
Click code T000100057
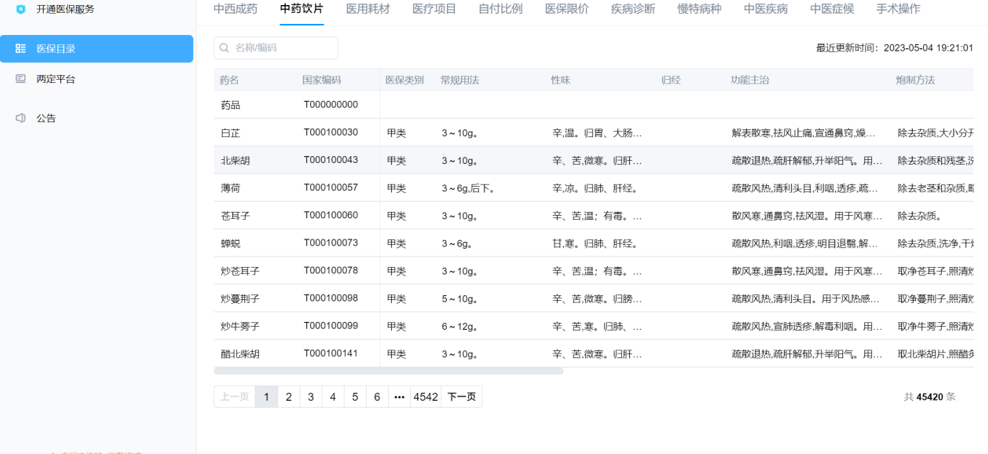point(331,188)
